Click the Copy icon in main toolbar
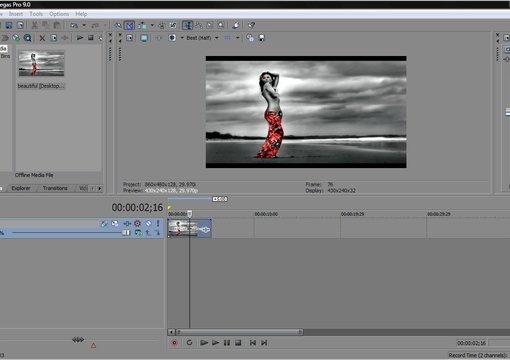This screenshot has height=360, width=510. coord(45,25)
